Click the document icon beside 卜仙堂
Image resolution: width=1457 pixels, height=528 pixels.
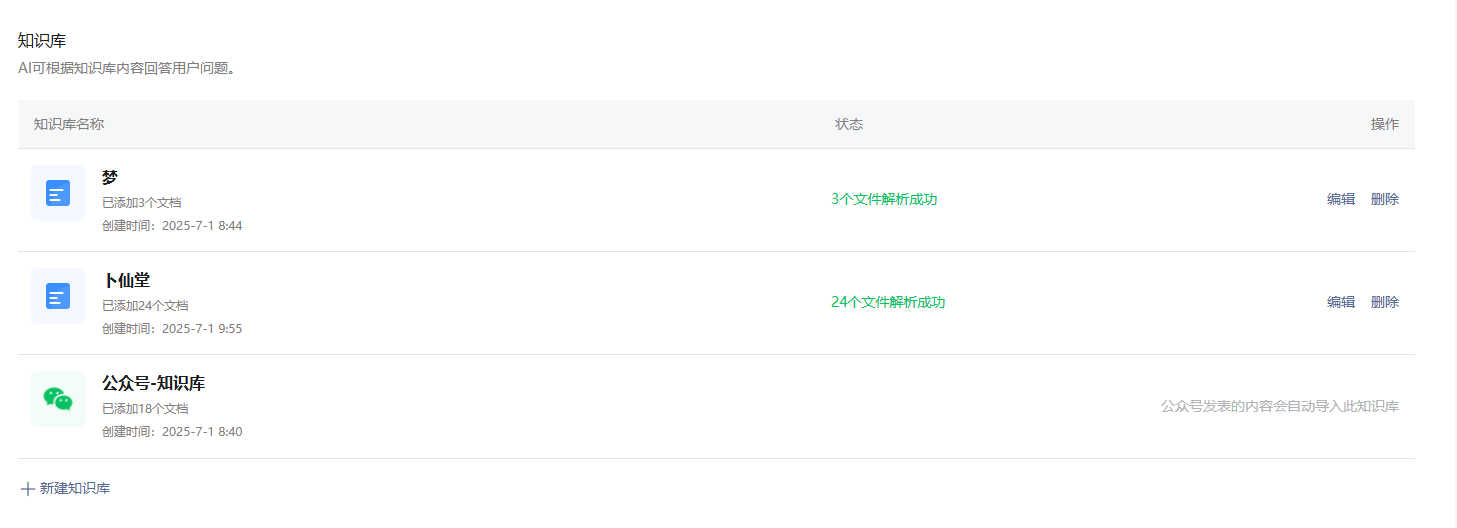pyautogui.click(x=58, y=296)
